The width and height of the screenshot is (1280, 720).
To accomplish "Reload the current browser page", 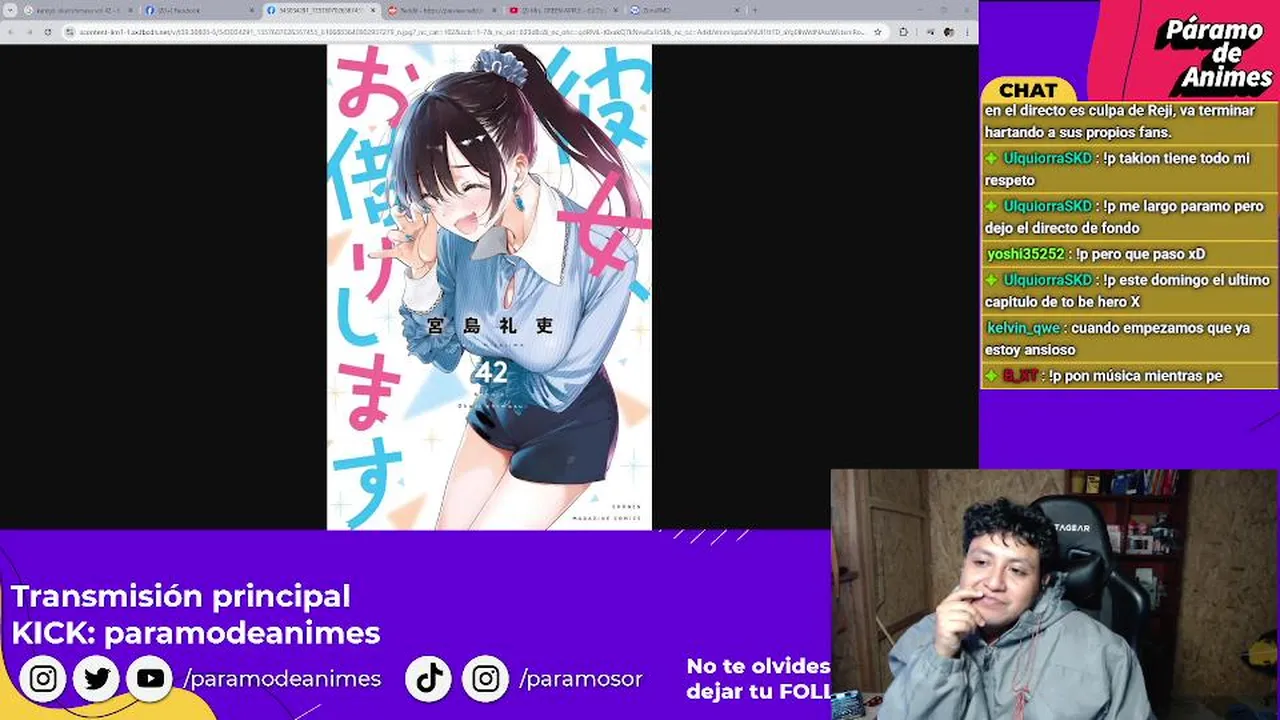I will pyautogui.click(x=47, y=32).
